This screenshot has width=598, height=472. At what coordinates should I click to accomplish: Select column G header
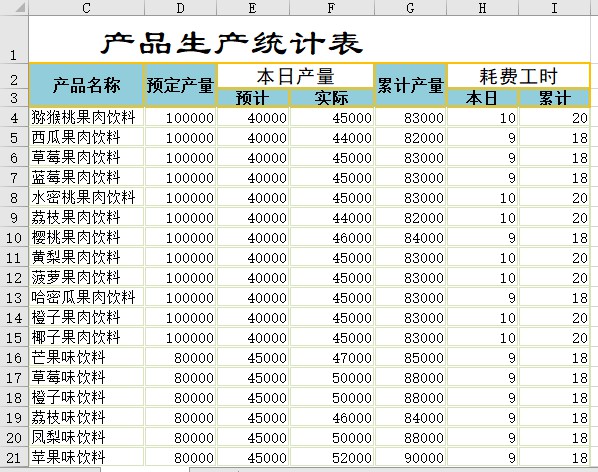click(x=410, y=8)
